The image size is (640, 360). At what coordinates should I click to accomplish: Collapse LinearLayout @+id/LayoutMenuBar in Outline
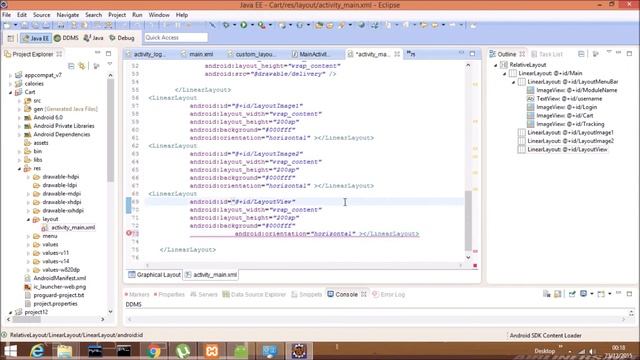(x=514, y=82)
